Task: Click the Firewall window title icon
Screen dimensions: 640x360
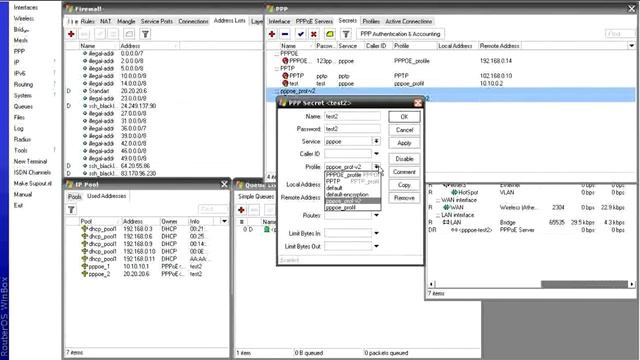Action: tap(69, 9)
